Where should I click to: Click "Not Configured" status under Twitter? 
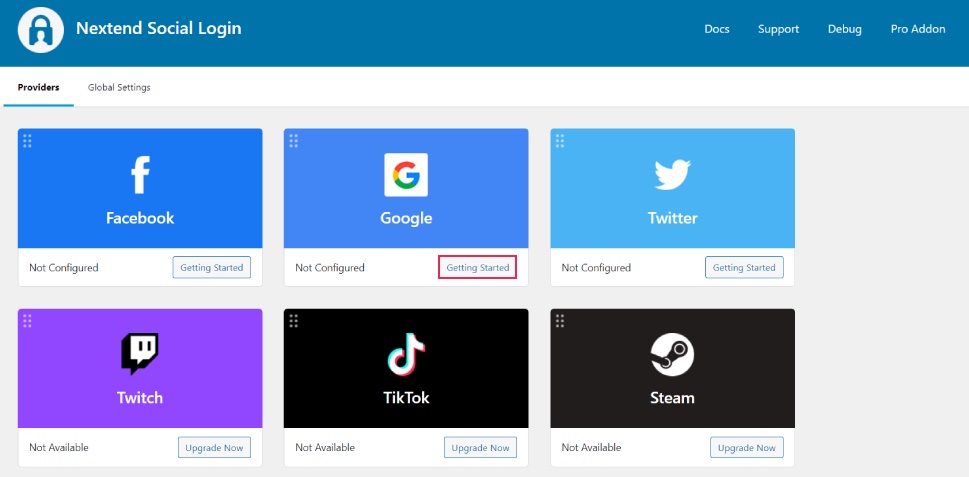(596, 268)
